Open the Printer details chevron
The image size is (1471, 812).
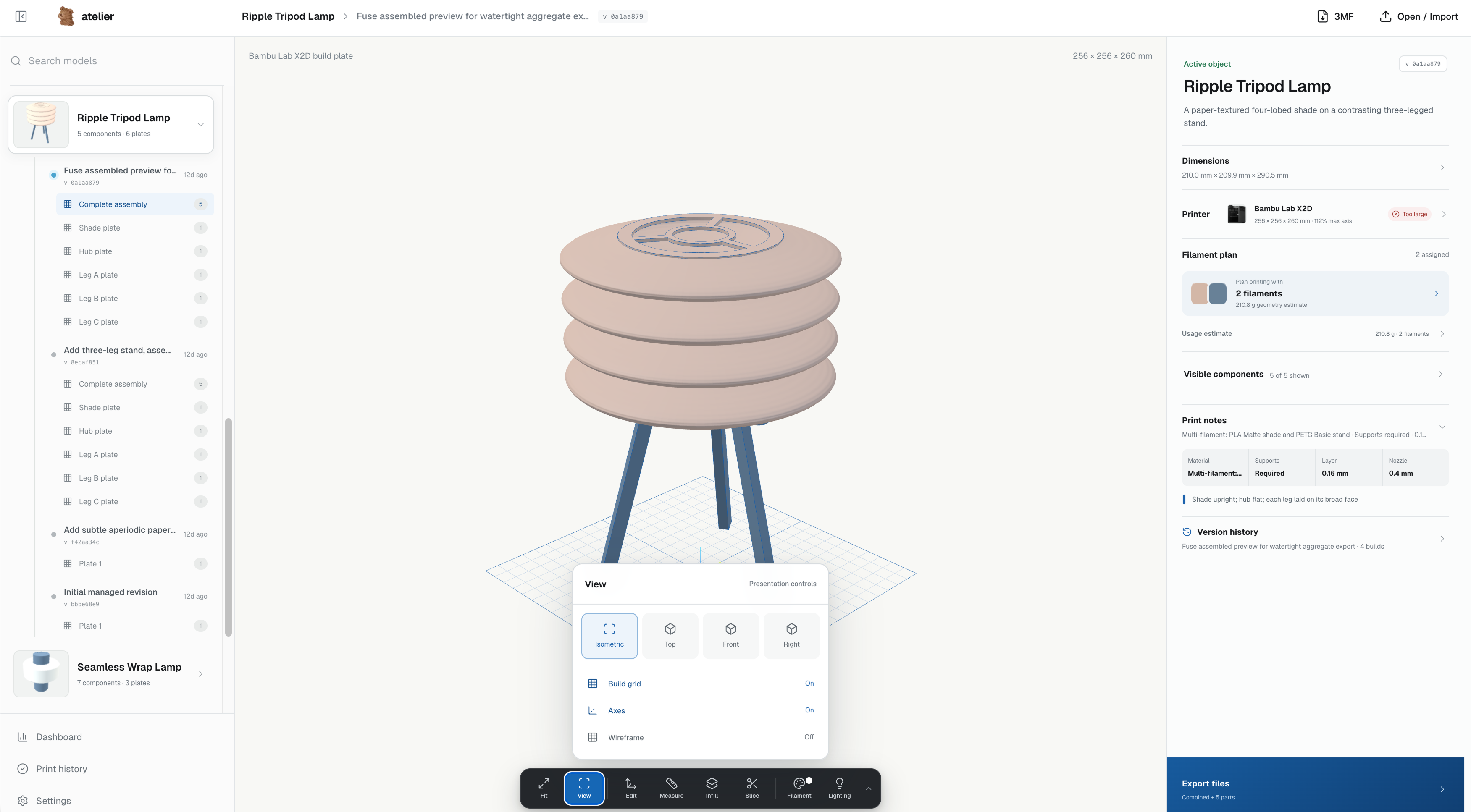(1444, 214)
